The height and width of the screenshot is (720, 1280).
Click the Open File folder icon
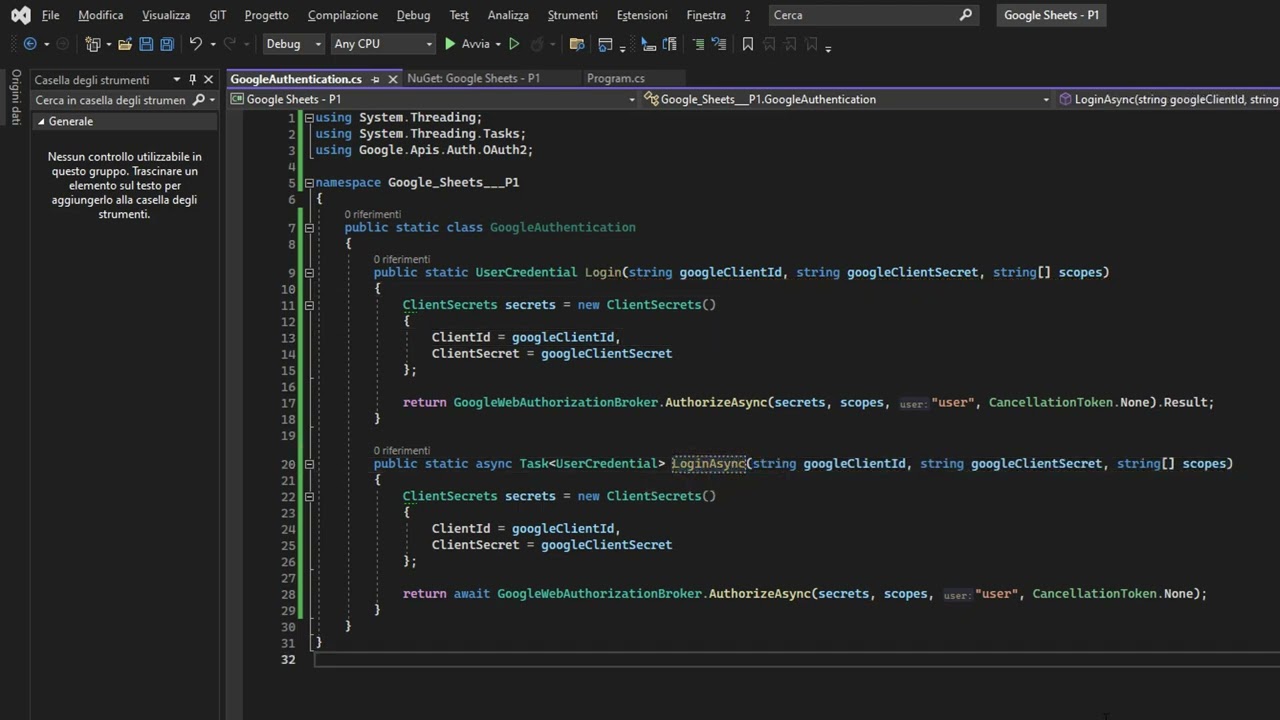pos(125,44)
